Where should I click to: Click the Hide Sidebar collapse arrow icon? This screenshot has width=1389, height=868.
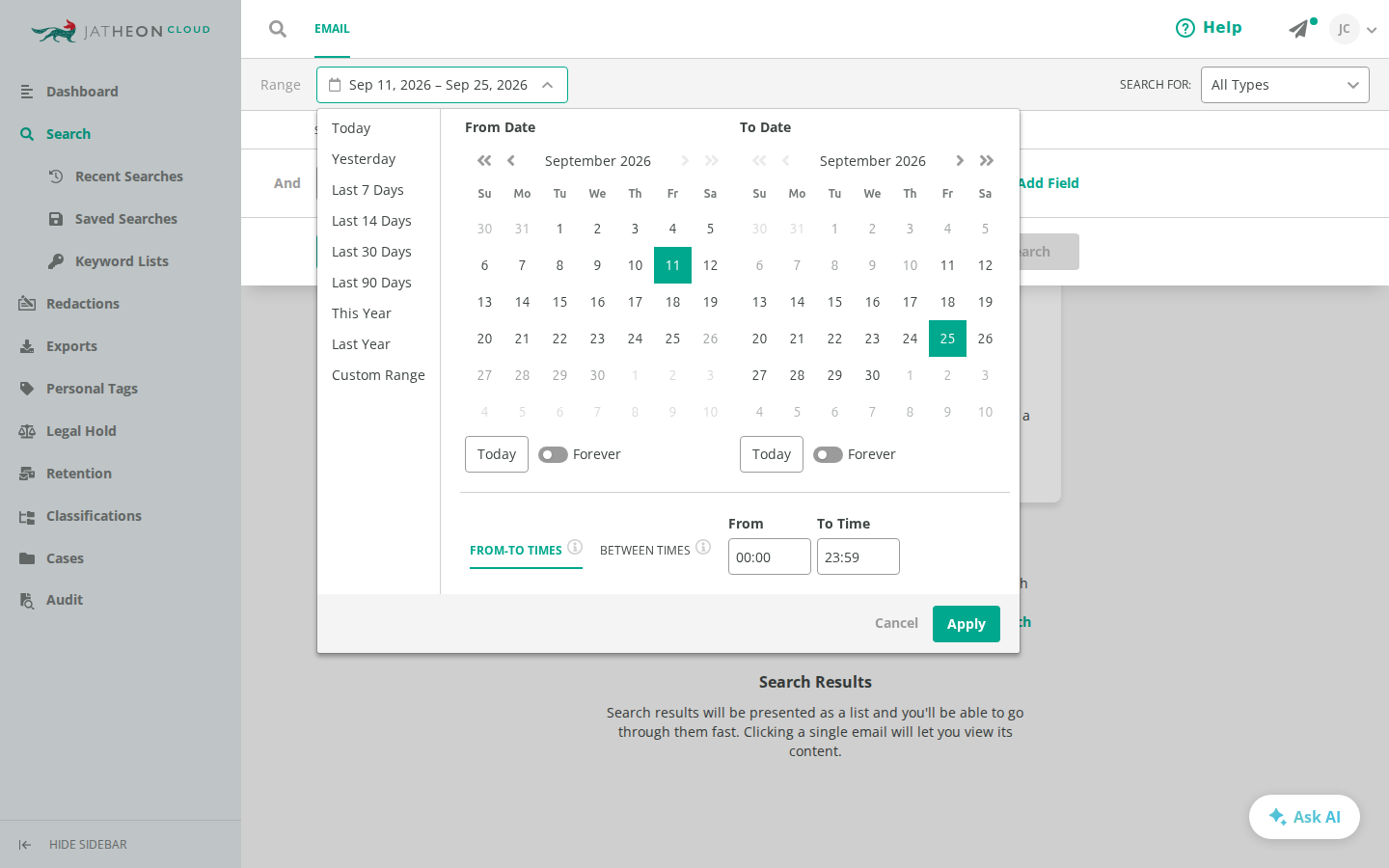click(x=25, y=845)
